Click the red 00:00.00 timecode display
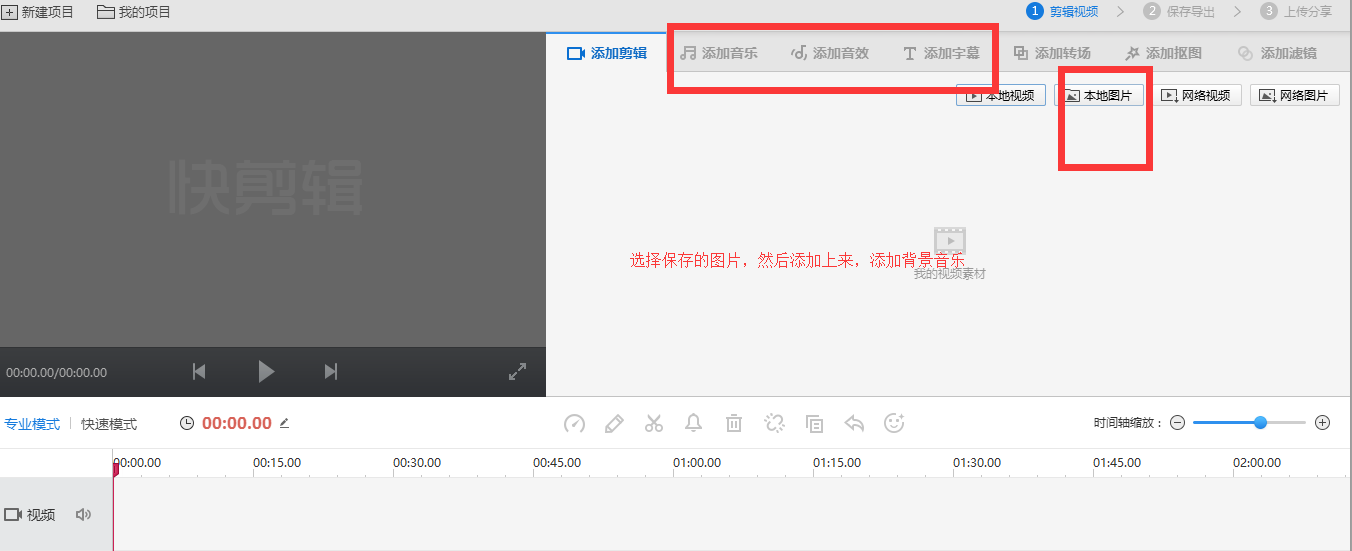This screenshot has width=1352, height=551. pos(237,423)
